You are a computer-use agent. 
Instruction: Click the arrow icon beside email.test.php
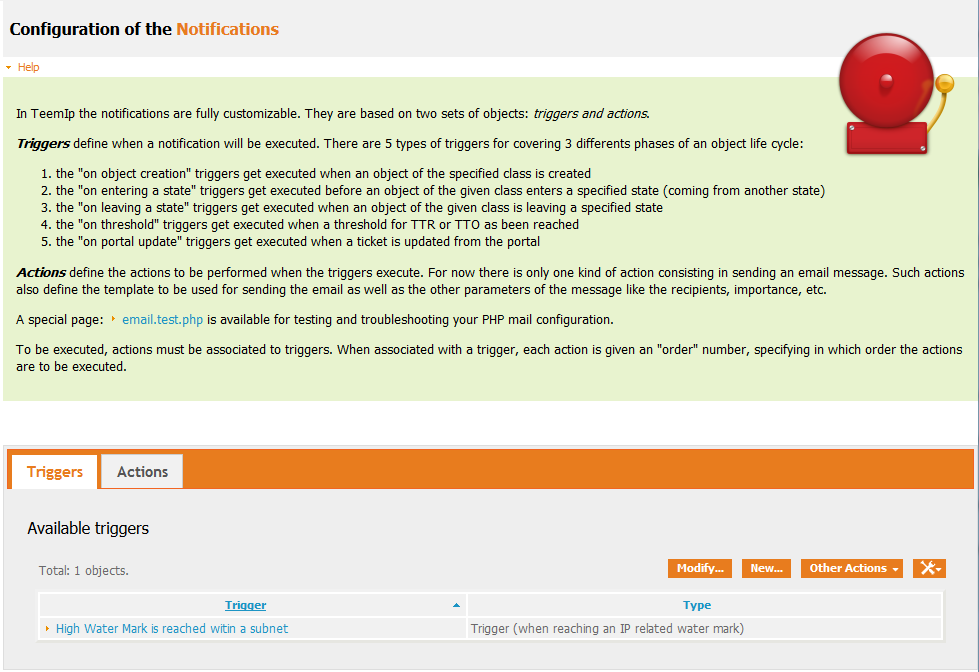click(x=114, y=320)
